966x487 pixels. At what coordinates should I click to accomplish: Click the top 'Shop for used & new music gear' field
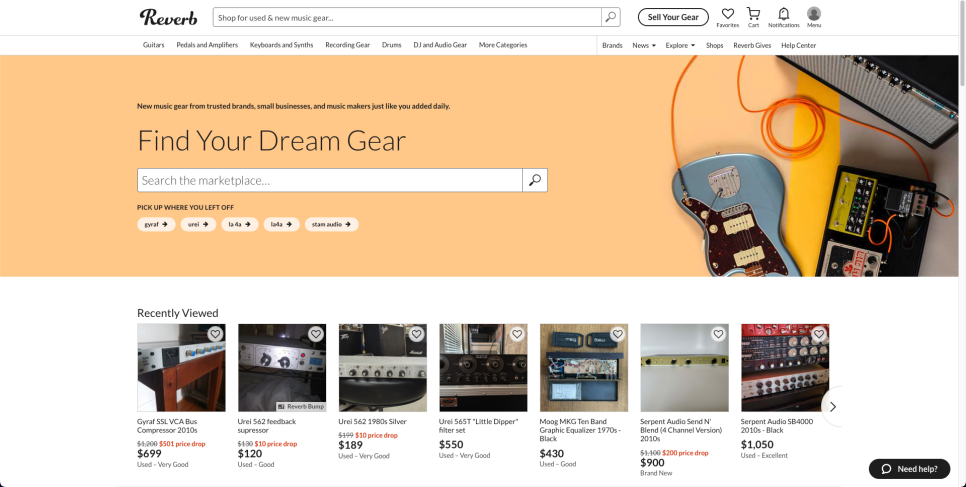[x=407, y=17]
